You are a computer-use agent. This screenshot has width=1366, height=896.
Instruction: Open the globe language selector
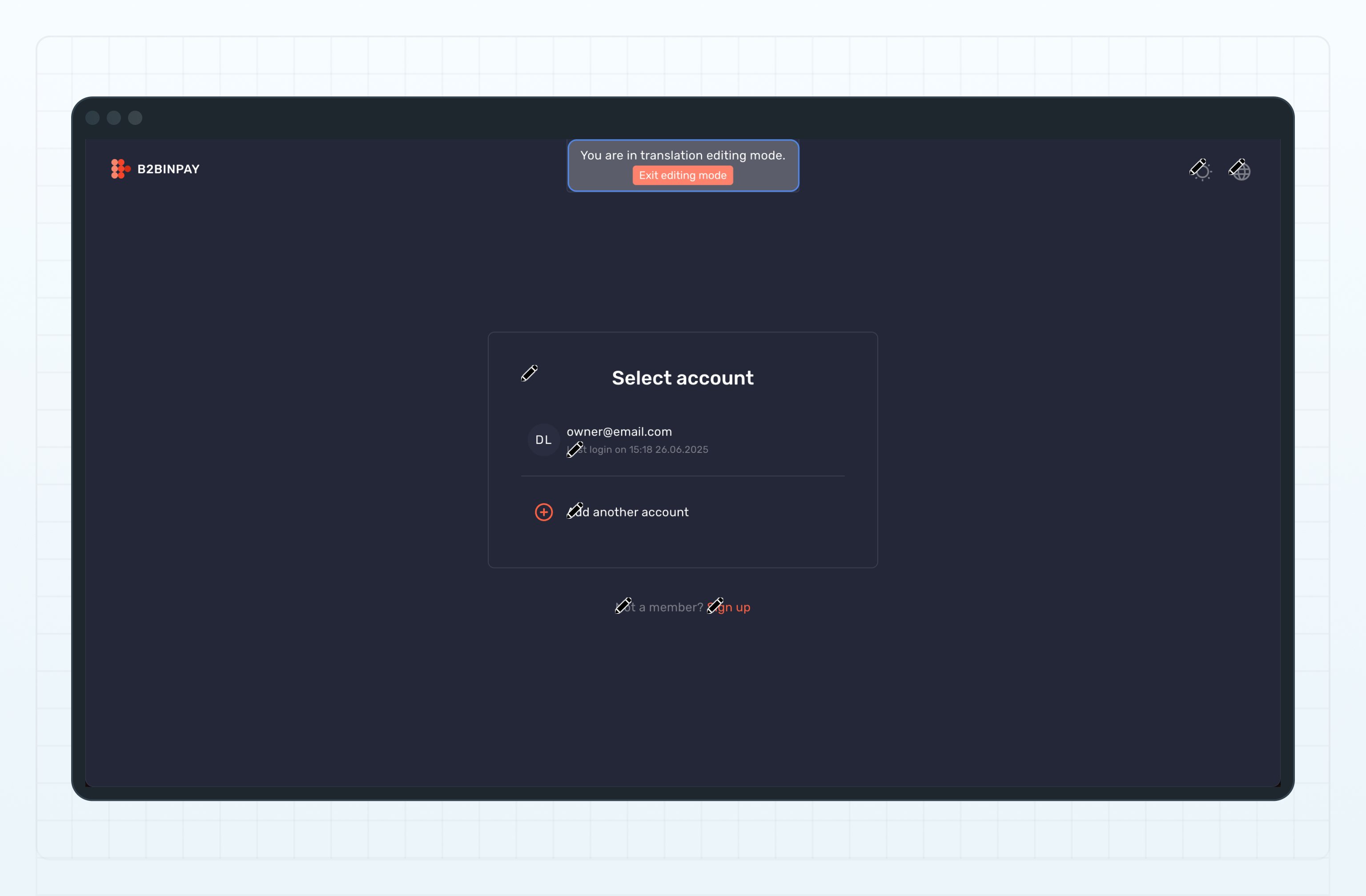coord(1243,173)
